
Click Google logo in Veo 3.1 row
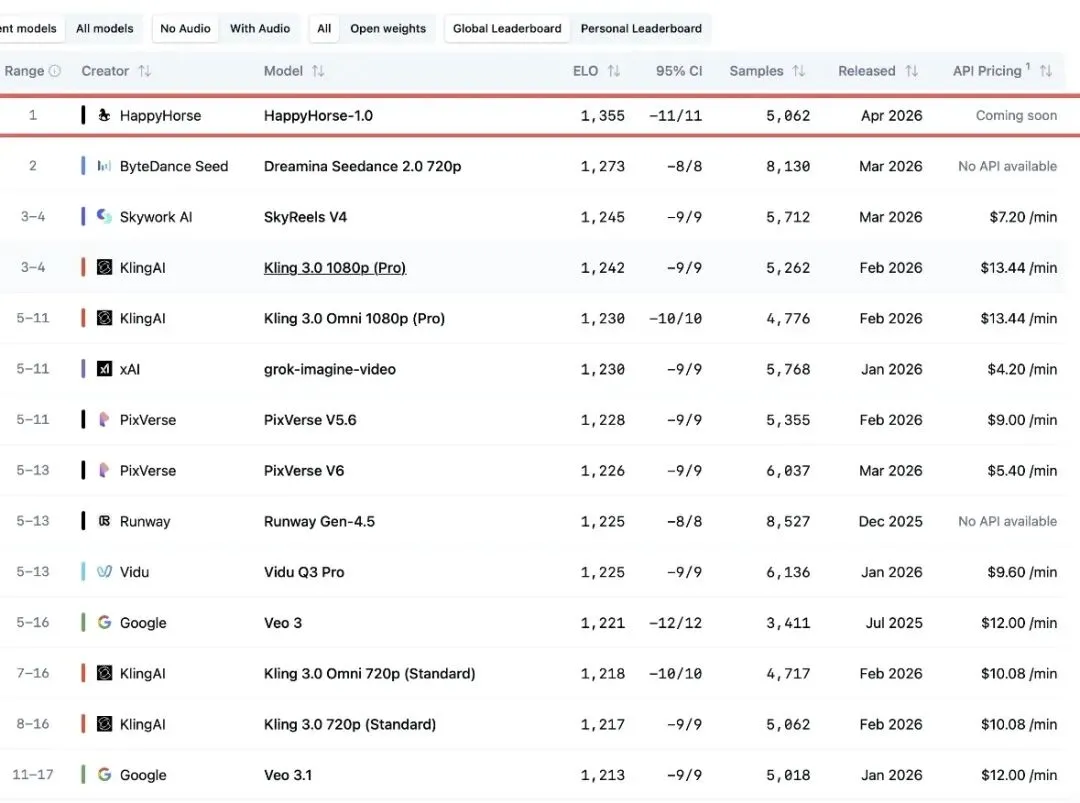[x=104, y=775]
